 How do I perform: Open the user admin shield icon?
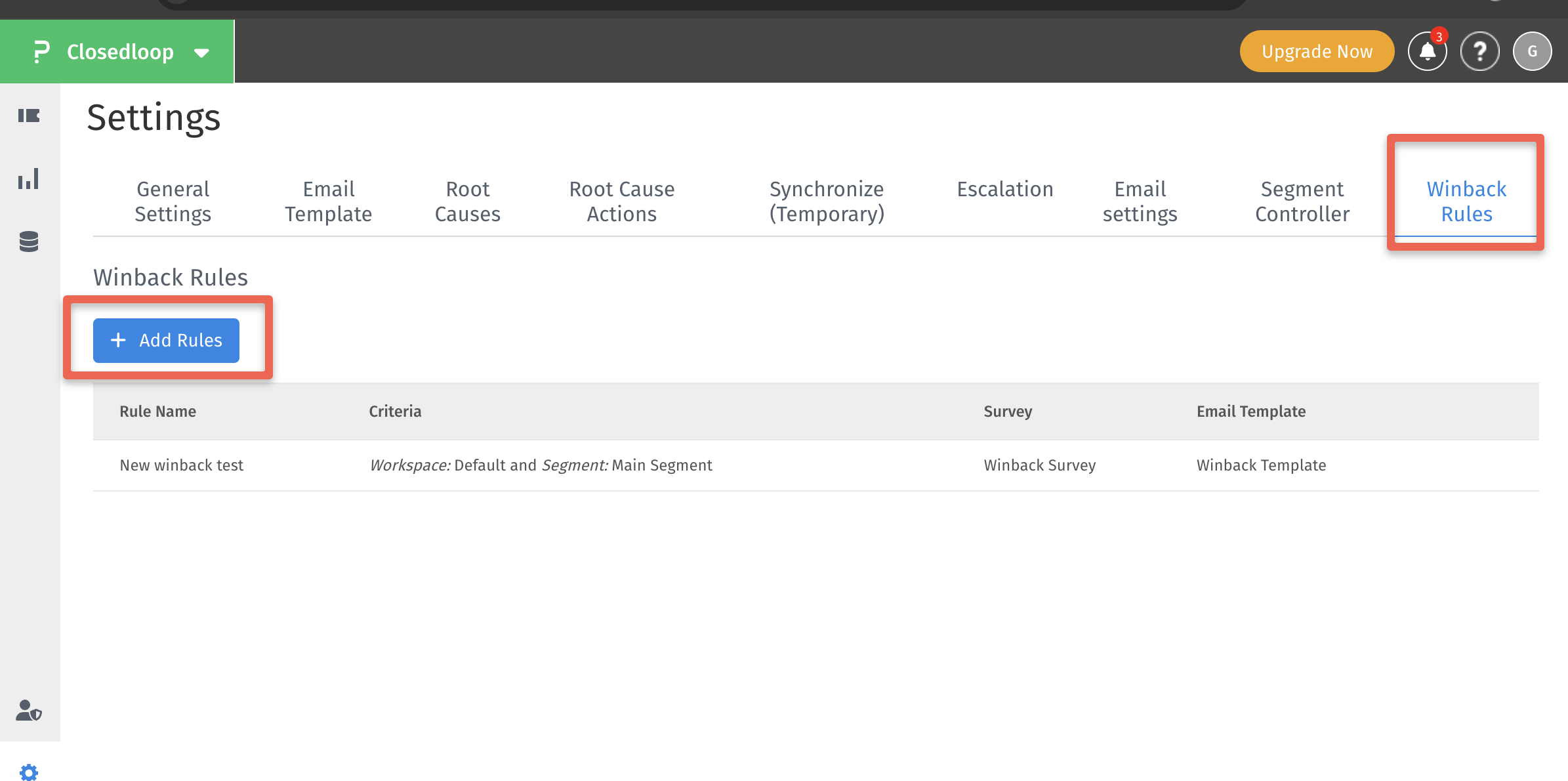point(29,710)
